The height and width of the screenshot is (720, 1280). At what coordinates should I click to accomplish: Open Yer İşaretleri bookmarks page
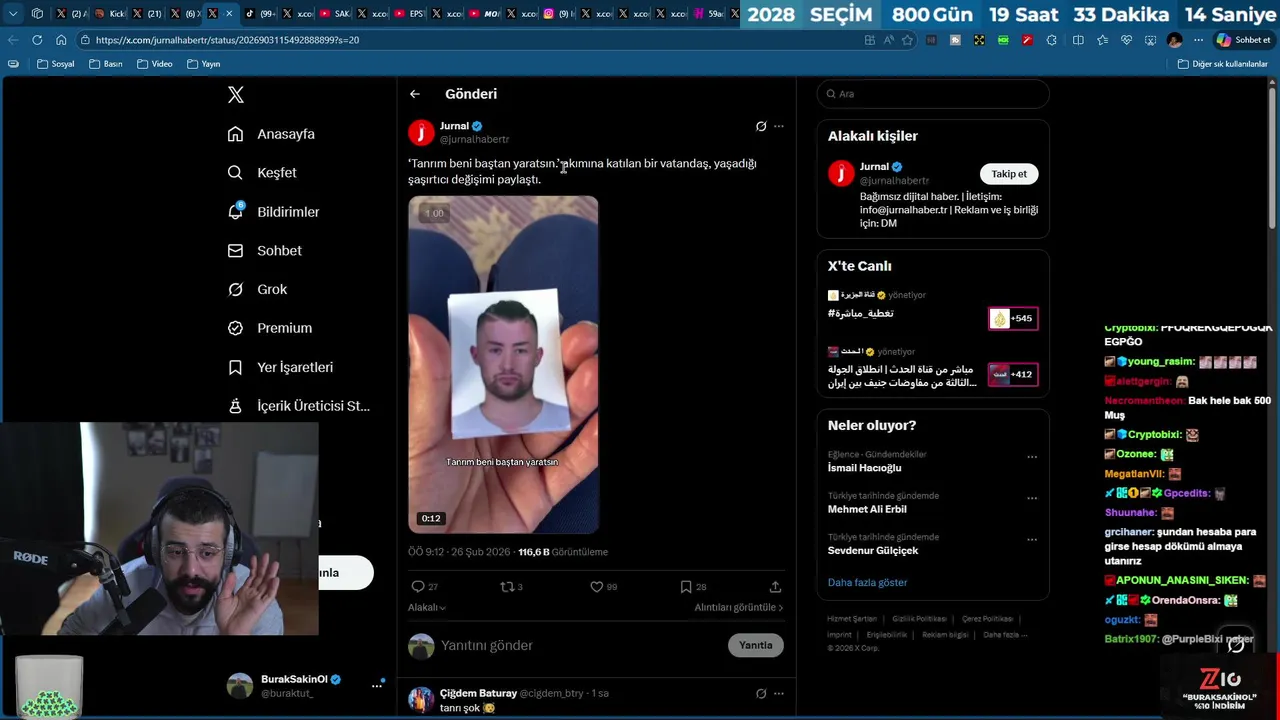pyautogui.click(x=280, y=367)
